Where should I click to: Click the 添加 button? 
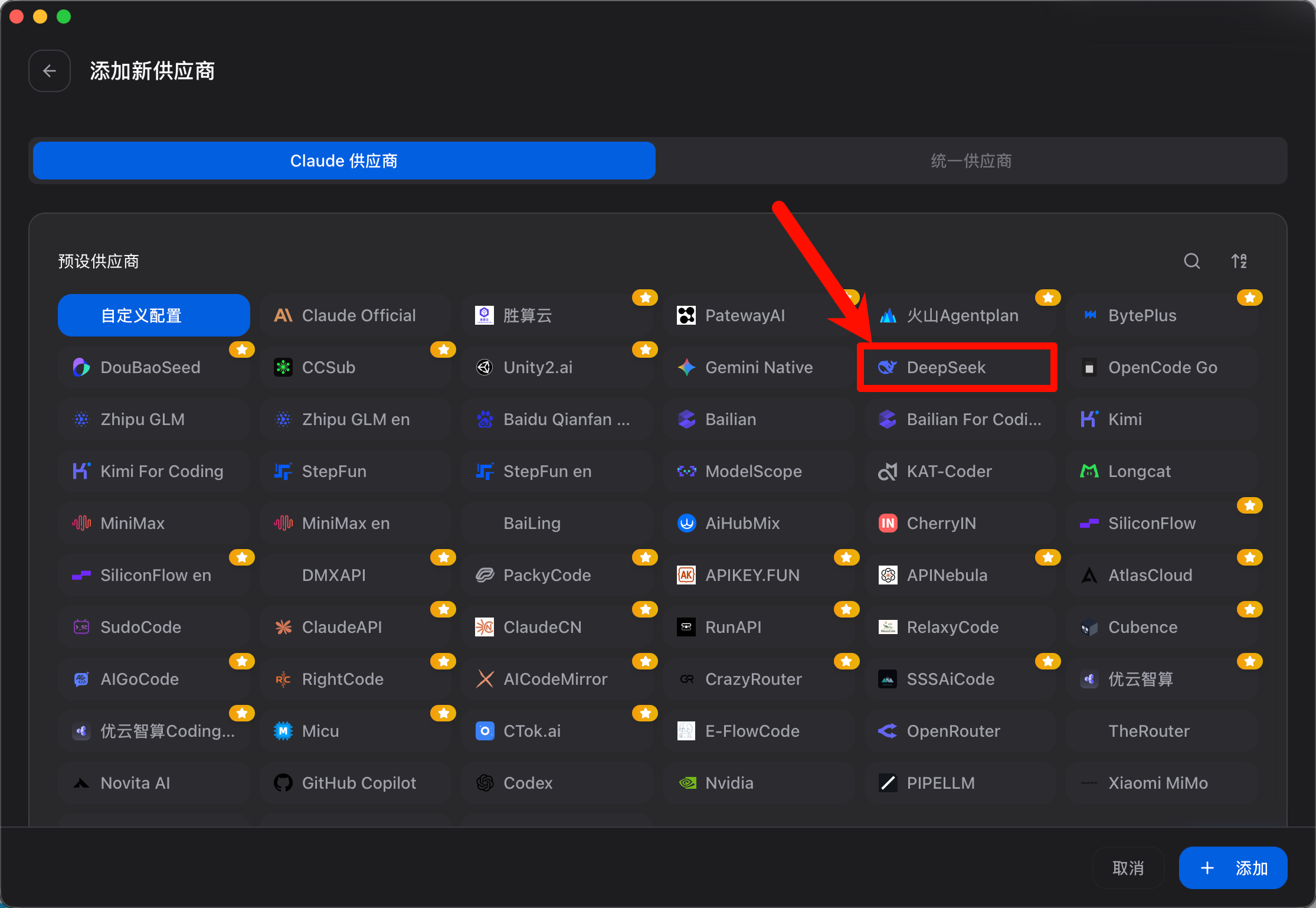pos(1233,868)
